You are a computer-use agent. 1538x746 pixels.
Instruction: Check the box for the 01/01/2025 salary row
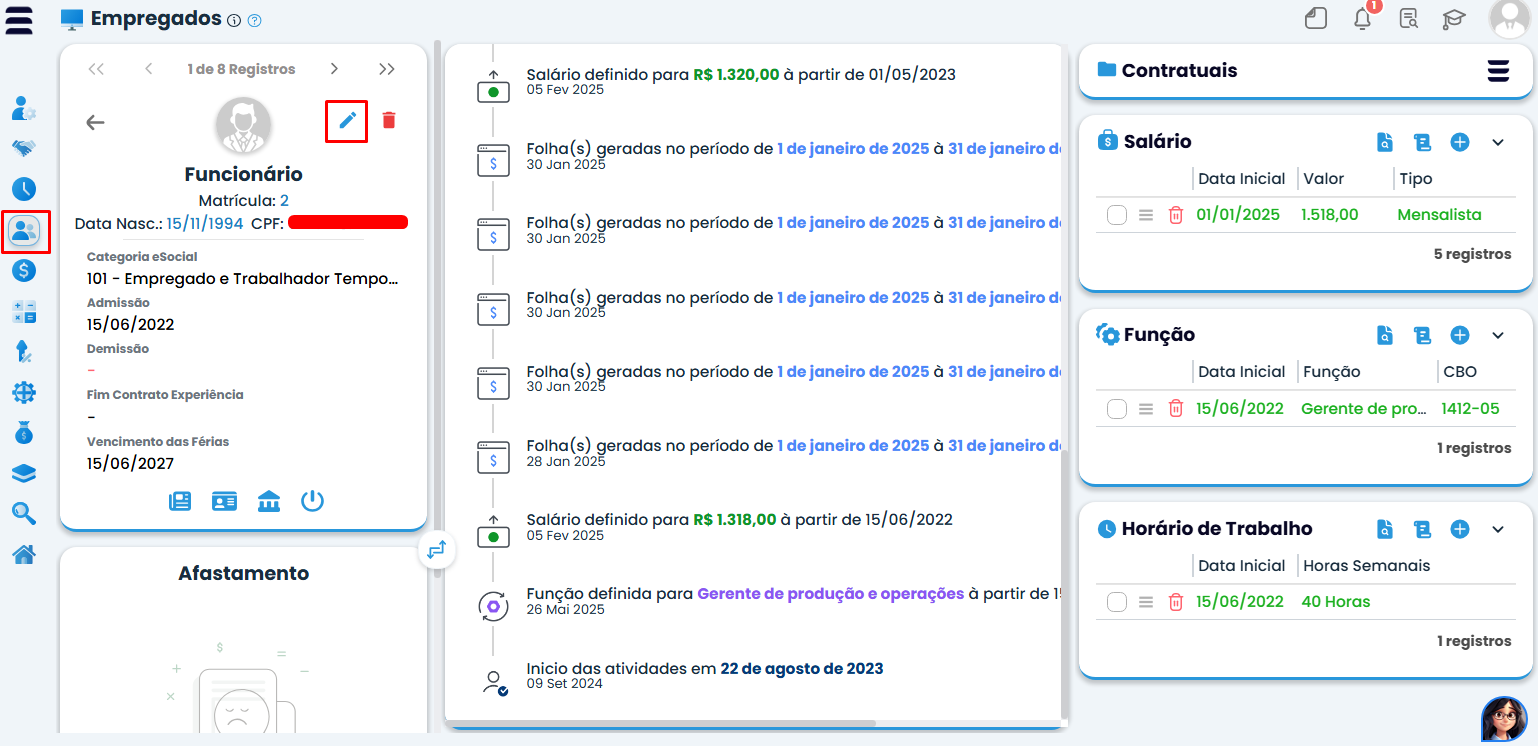(1117, 215)
